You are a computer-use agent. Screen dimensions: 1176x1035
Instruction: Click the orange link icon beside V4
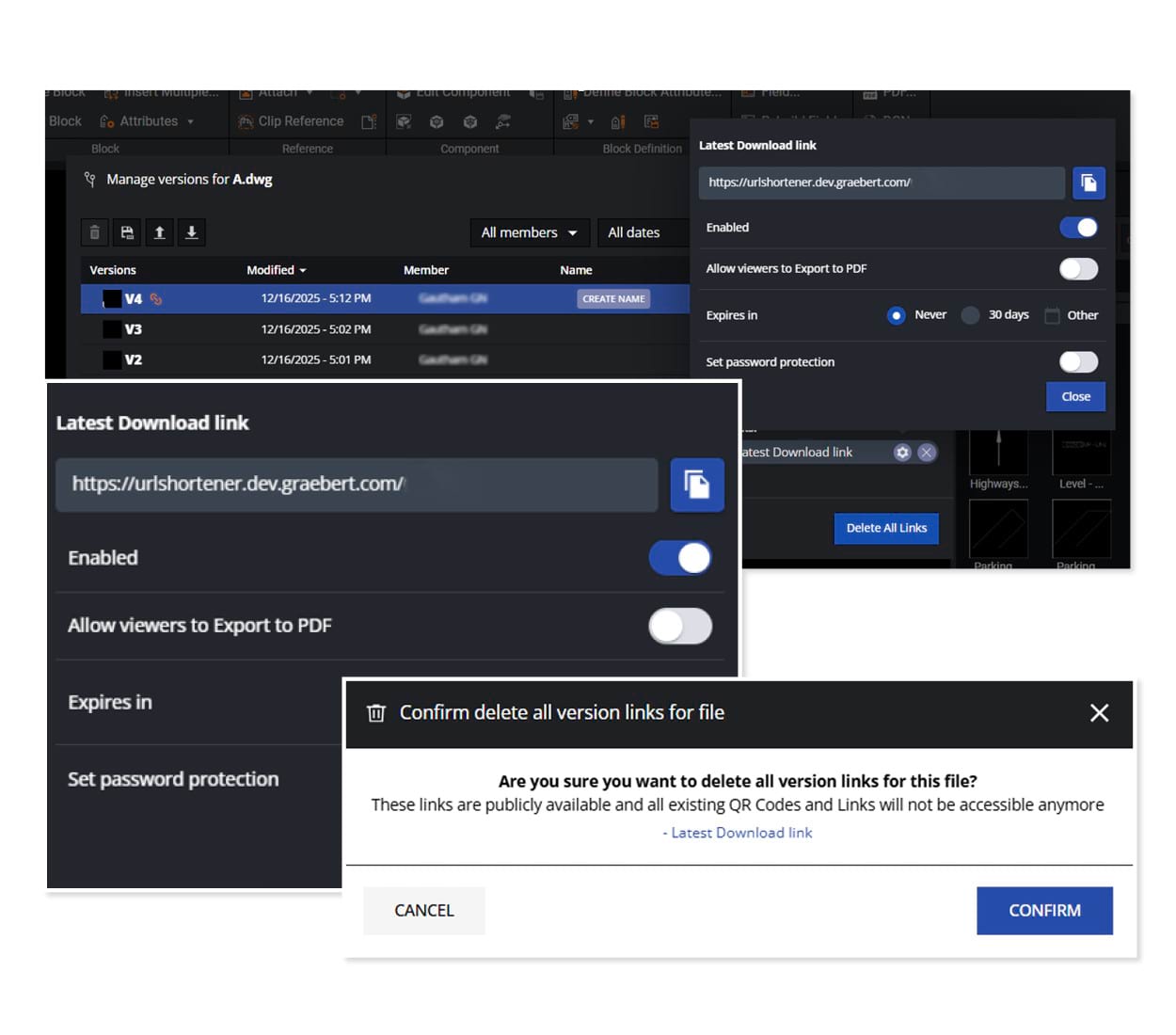click(x=156, y=299)
